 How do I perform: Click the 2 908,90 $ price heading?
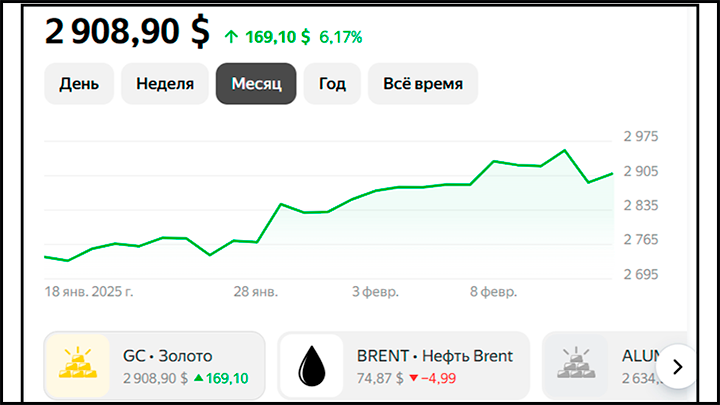tap(127, 31)
